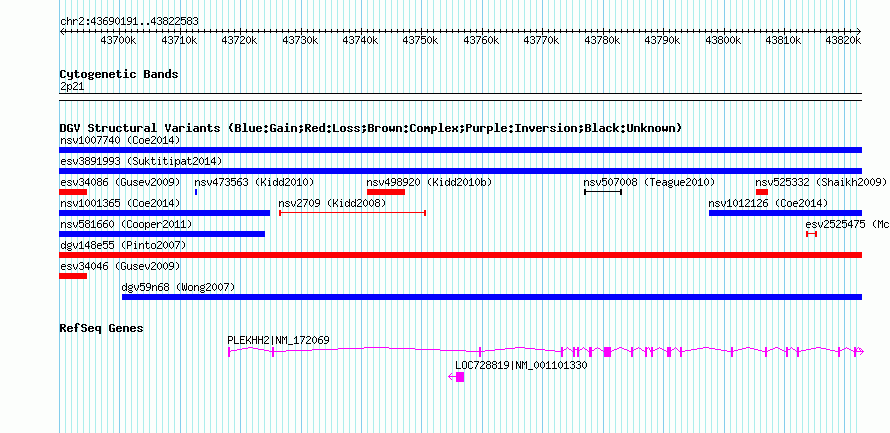Click the 2p21 band label
The image size is (890, 433).
coord(72,87)
